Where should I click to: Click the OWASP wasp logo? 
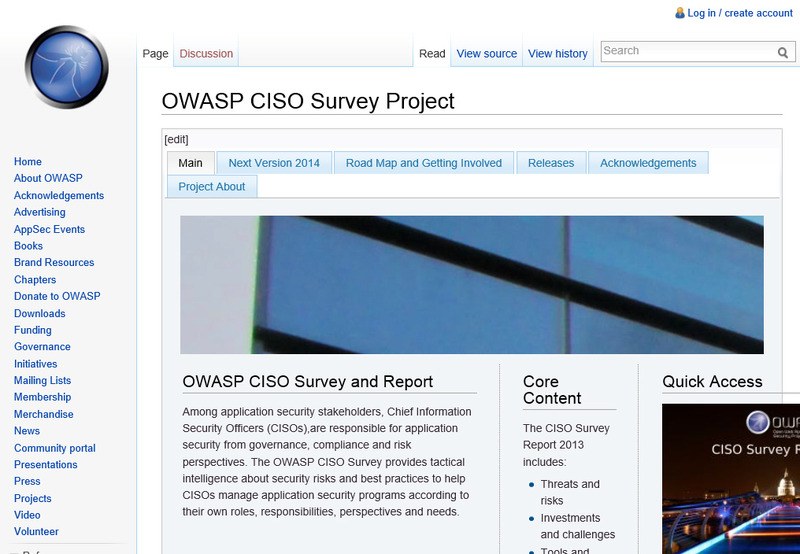coord(67,66)
